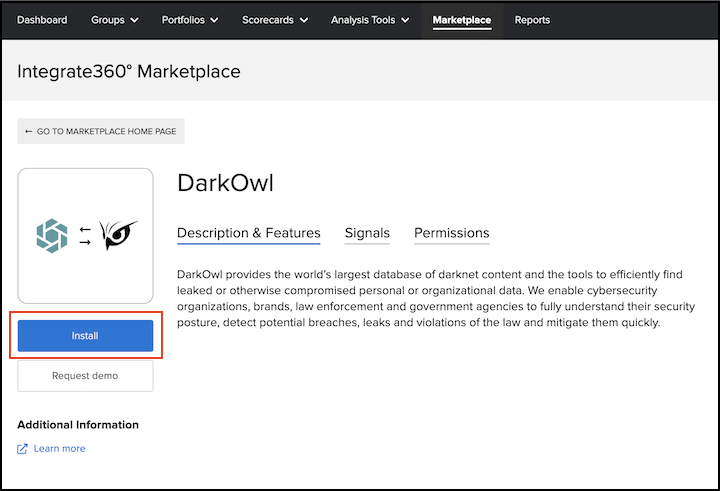Switch to Description & Features tab
Screen dimensions: 720x491
pyautogui.click(x=249, y=233)
